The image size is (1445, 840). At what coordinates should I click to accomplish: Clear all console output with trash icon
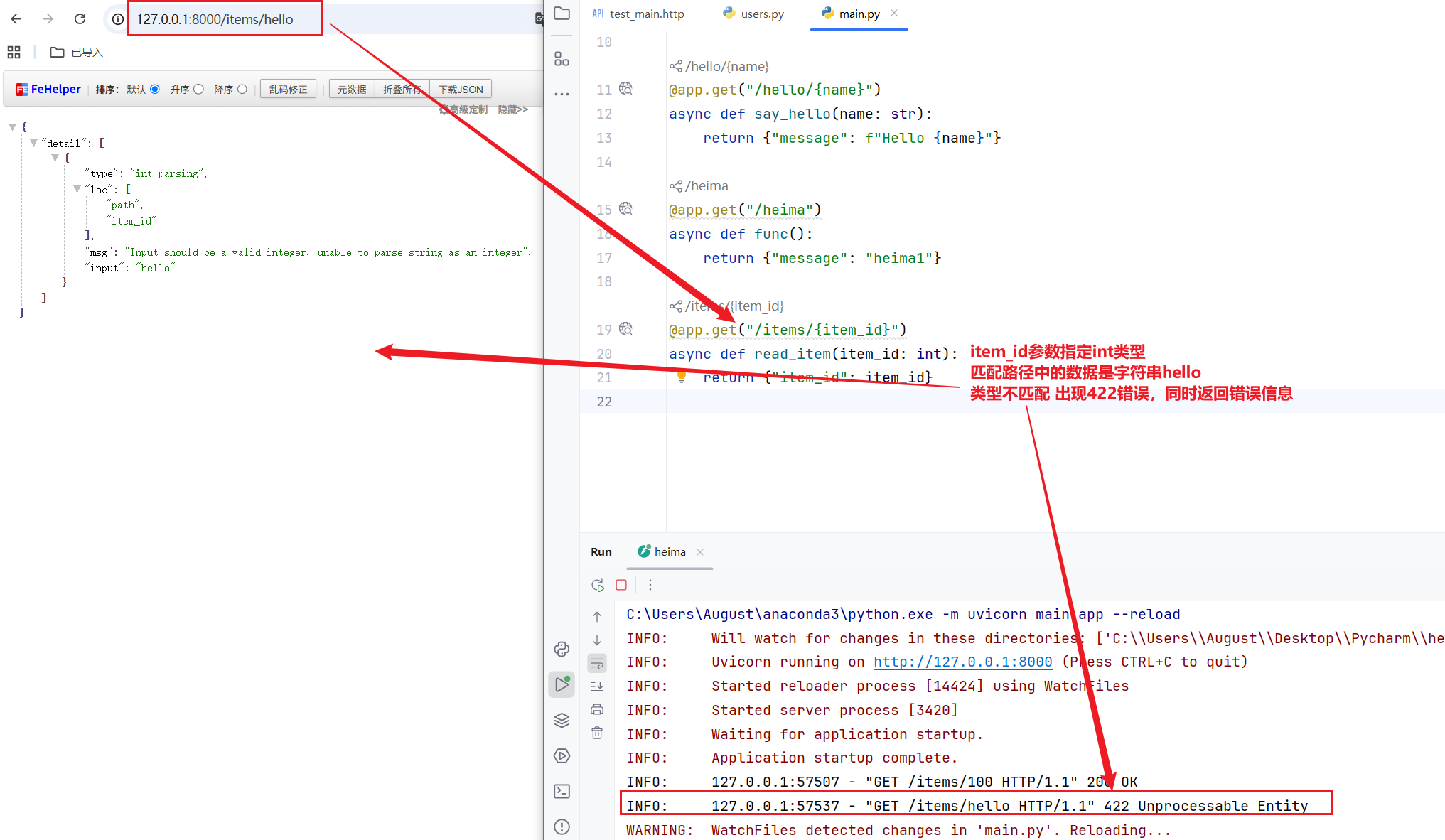click(597, 733)
